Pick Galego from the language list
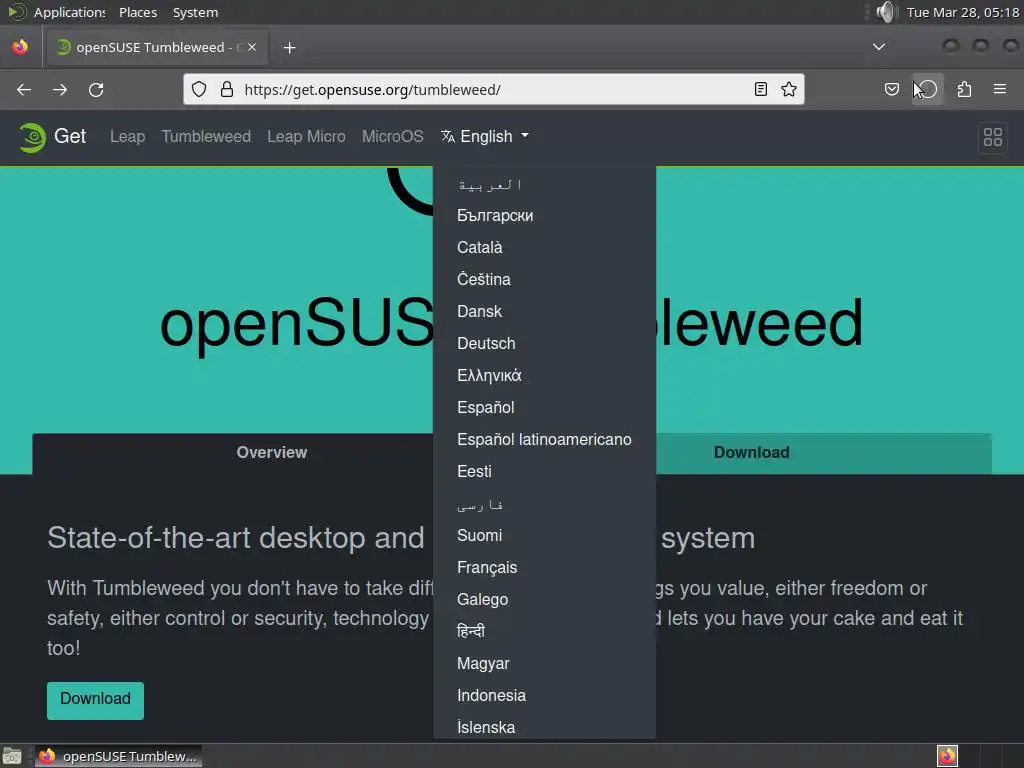Screen dimensions: 1024x768 click(x=544, y=600)
